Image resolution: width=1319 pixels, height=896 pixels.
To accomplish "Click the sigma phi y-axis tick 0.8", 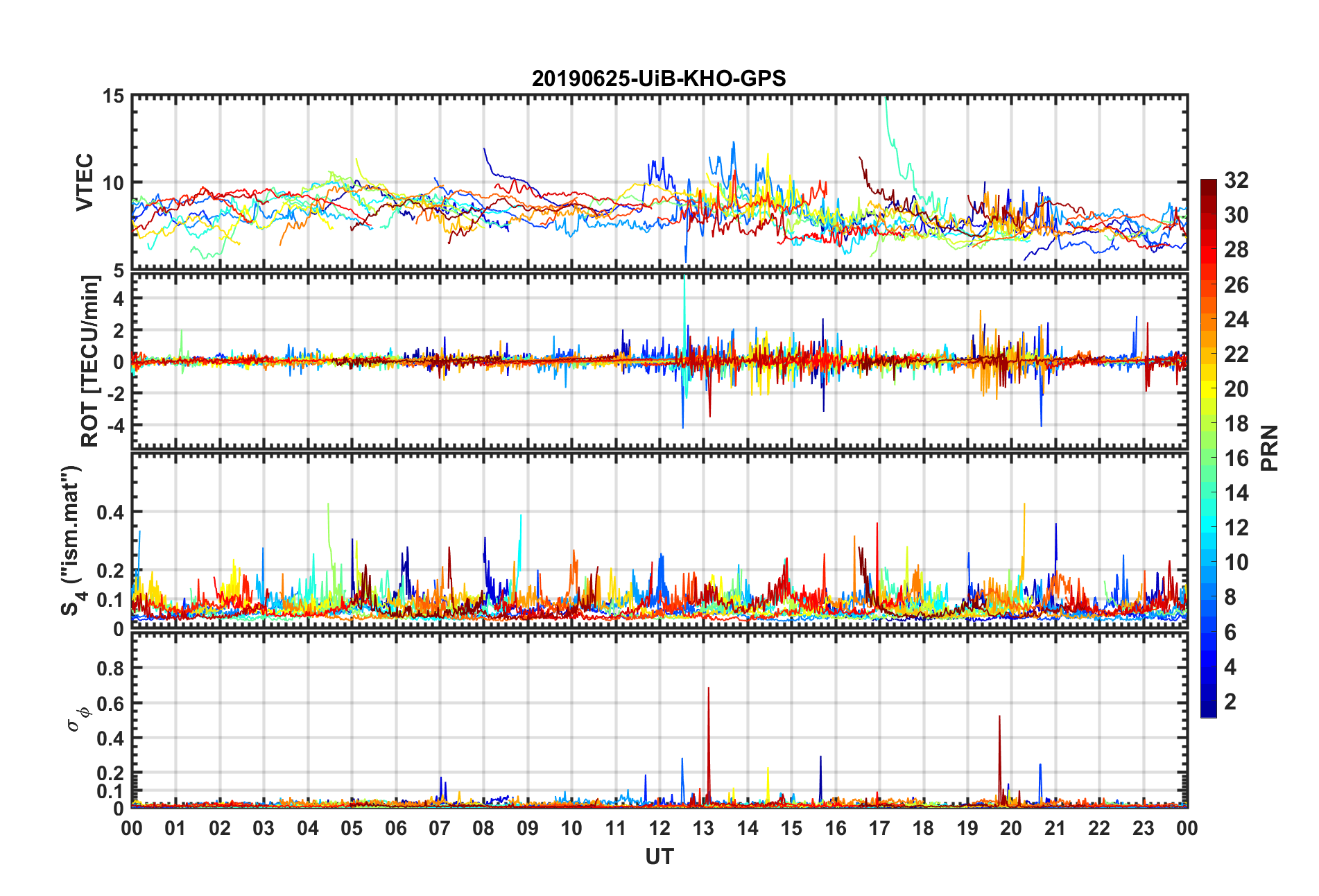I will (111, 668).
